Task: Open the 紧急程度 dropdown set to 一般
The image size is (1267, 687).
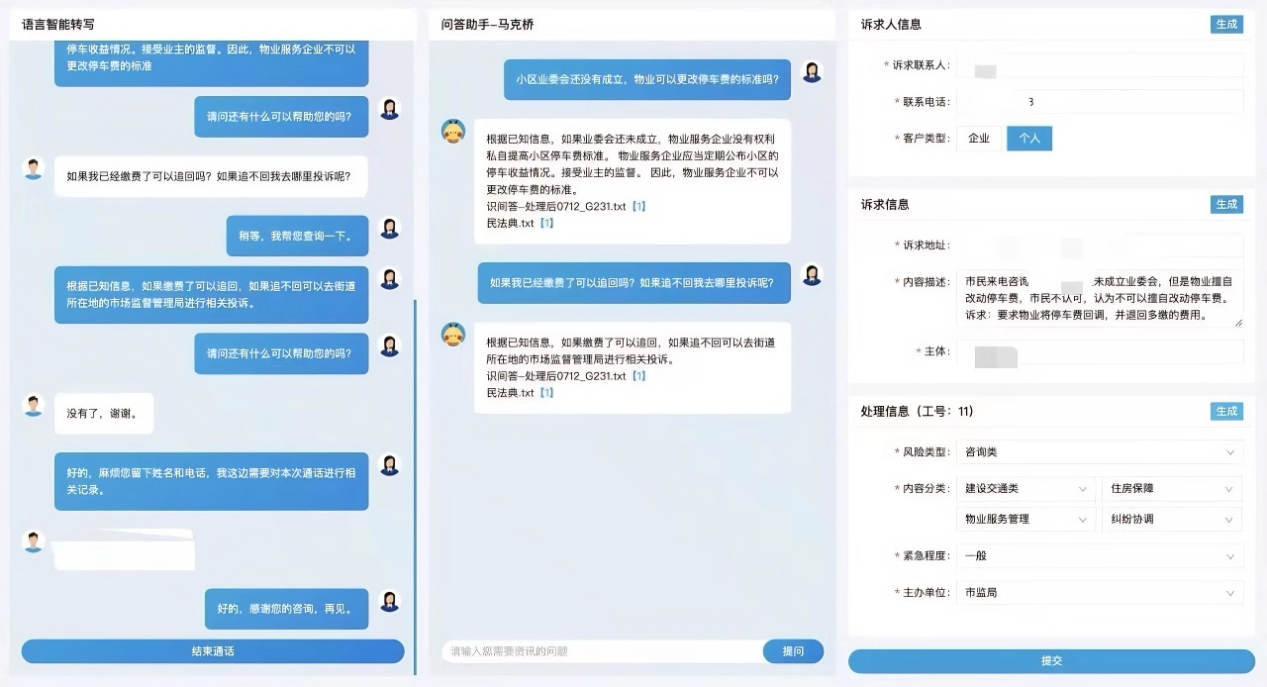Action: [x=1100, y=556]
